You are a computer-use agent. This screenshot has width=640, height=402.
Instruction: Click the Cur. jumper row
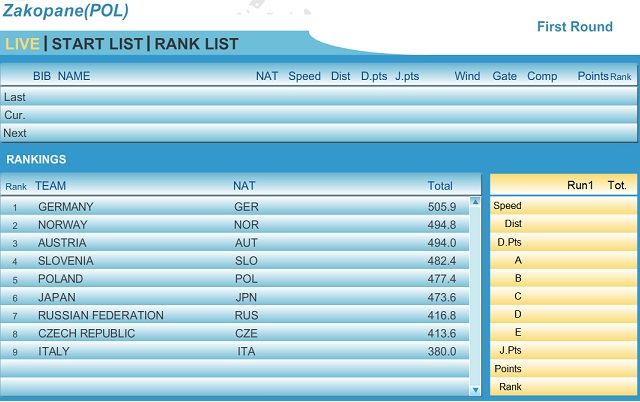click(318, 115)
